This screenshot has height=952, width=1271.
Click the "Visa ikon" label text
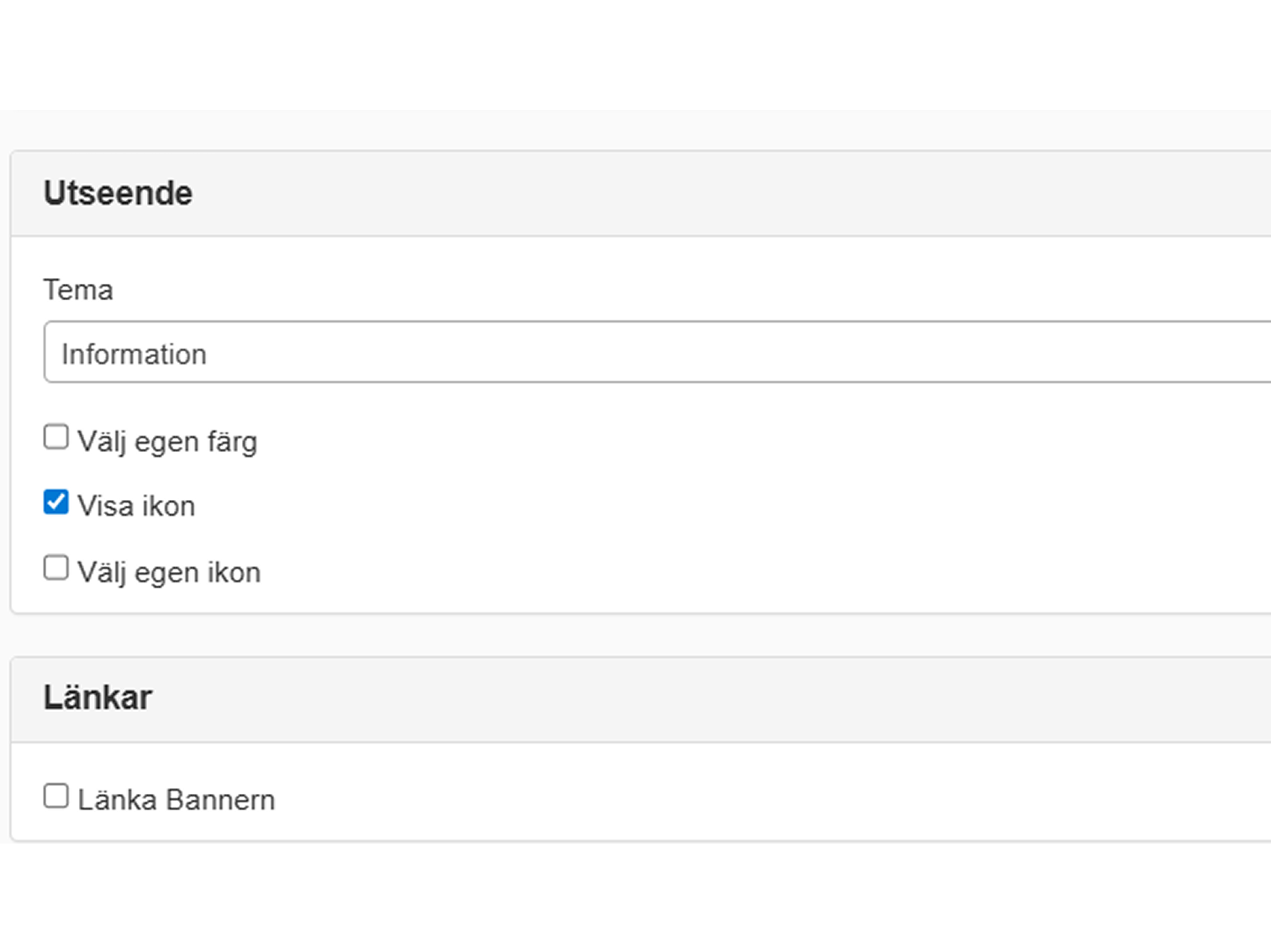tap(136, 507)
